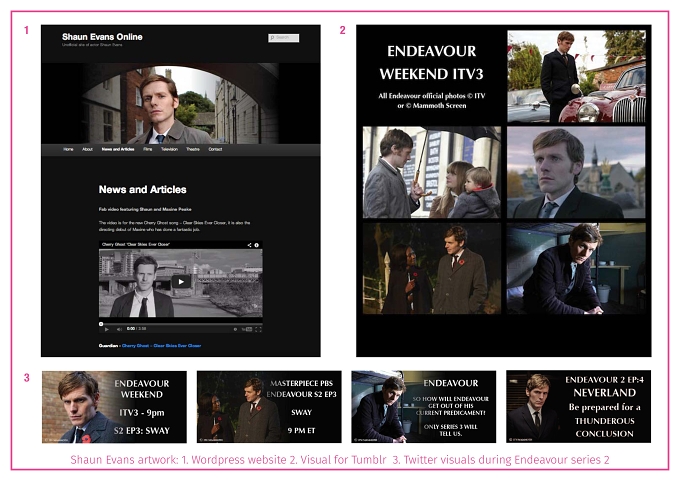Click the info icon on video player
Viewport: 680px width, 481px height.
(257, 245)
